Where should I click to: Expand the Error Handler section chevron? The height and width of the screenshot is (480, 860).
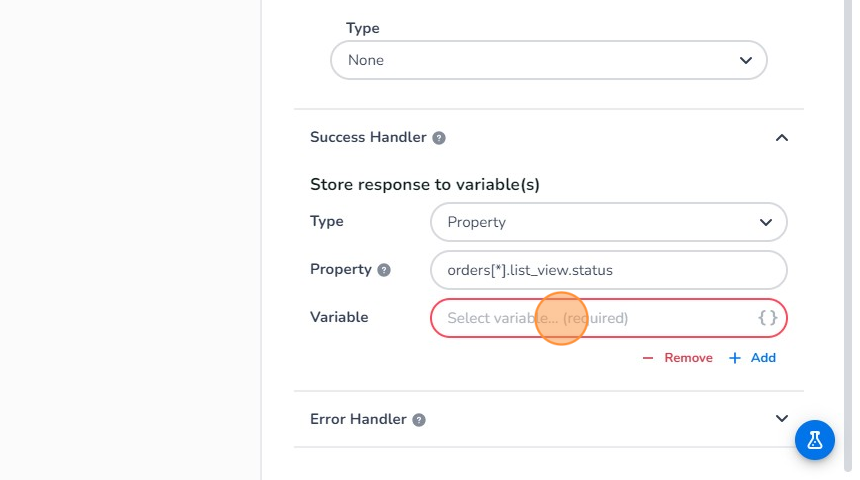(x=782, y=419)
